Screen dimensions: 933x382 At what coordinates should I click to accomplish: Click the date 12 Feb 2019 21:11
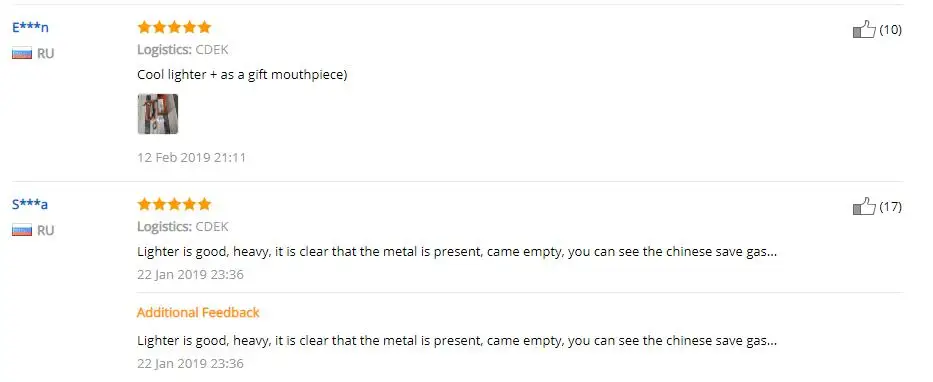point(192,158)
